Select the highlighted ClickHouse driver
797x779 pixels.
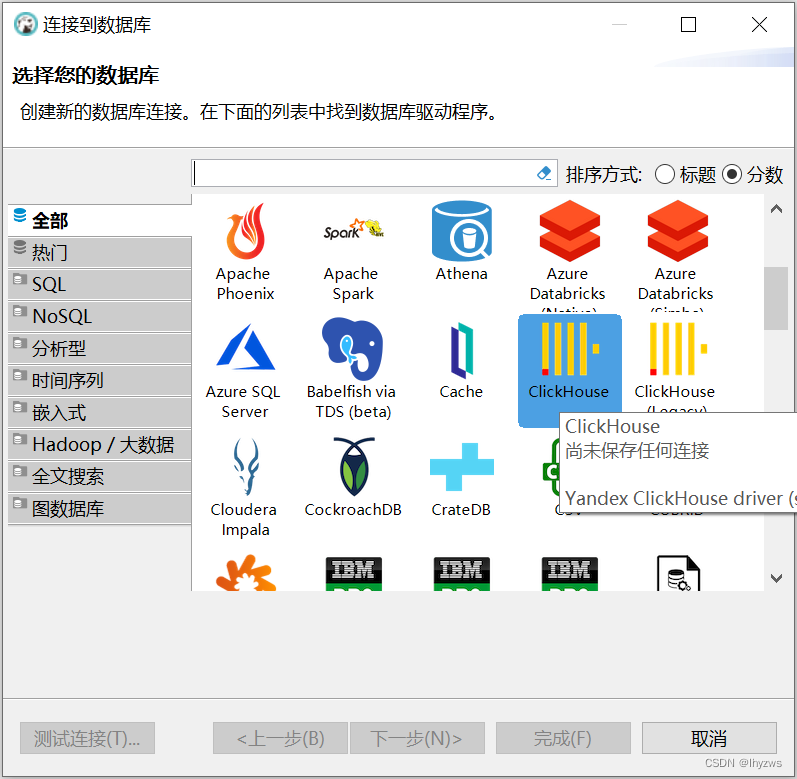pyautogui.click(x=569, y=370)
